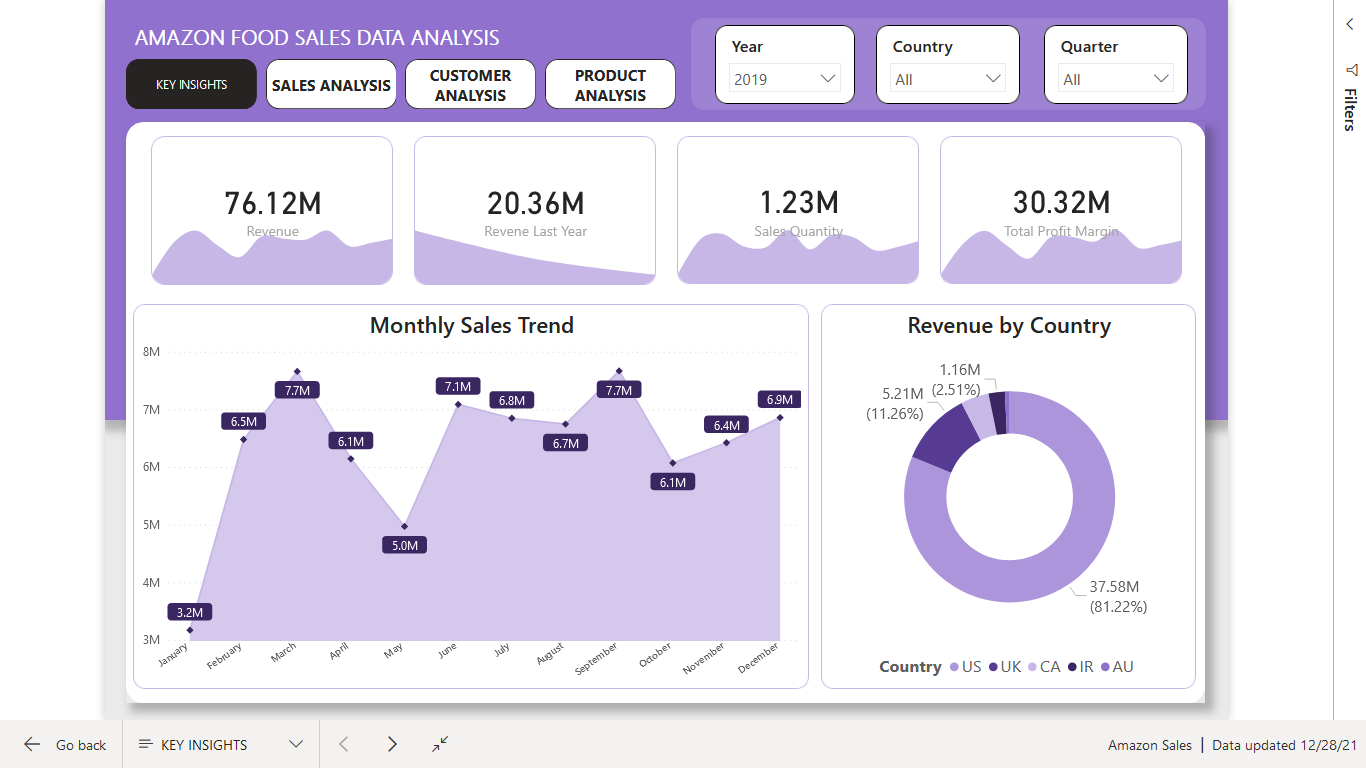Click the US donut segment 37.58M
The height and width of the screenshot is (768, 1366).
(x=1078, y=550)
